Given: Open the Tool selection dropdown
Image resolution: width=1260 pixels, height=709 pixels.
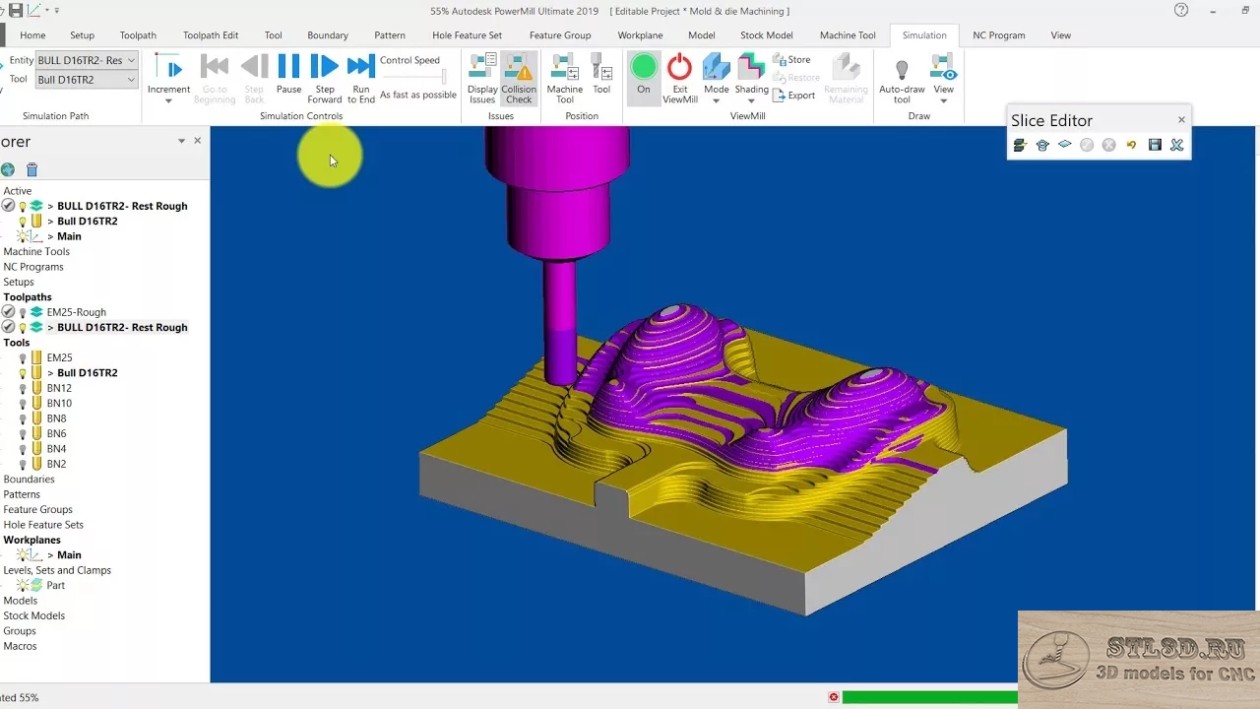Looking at the screenshot, I should (131, 80).
